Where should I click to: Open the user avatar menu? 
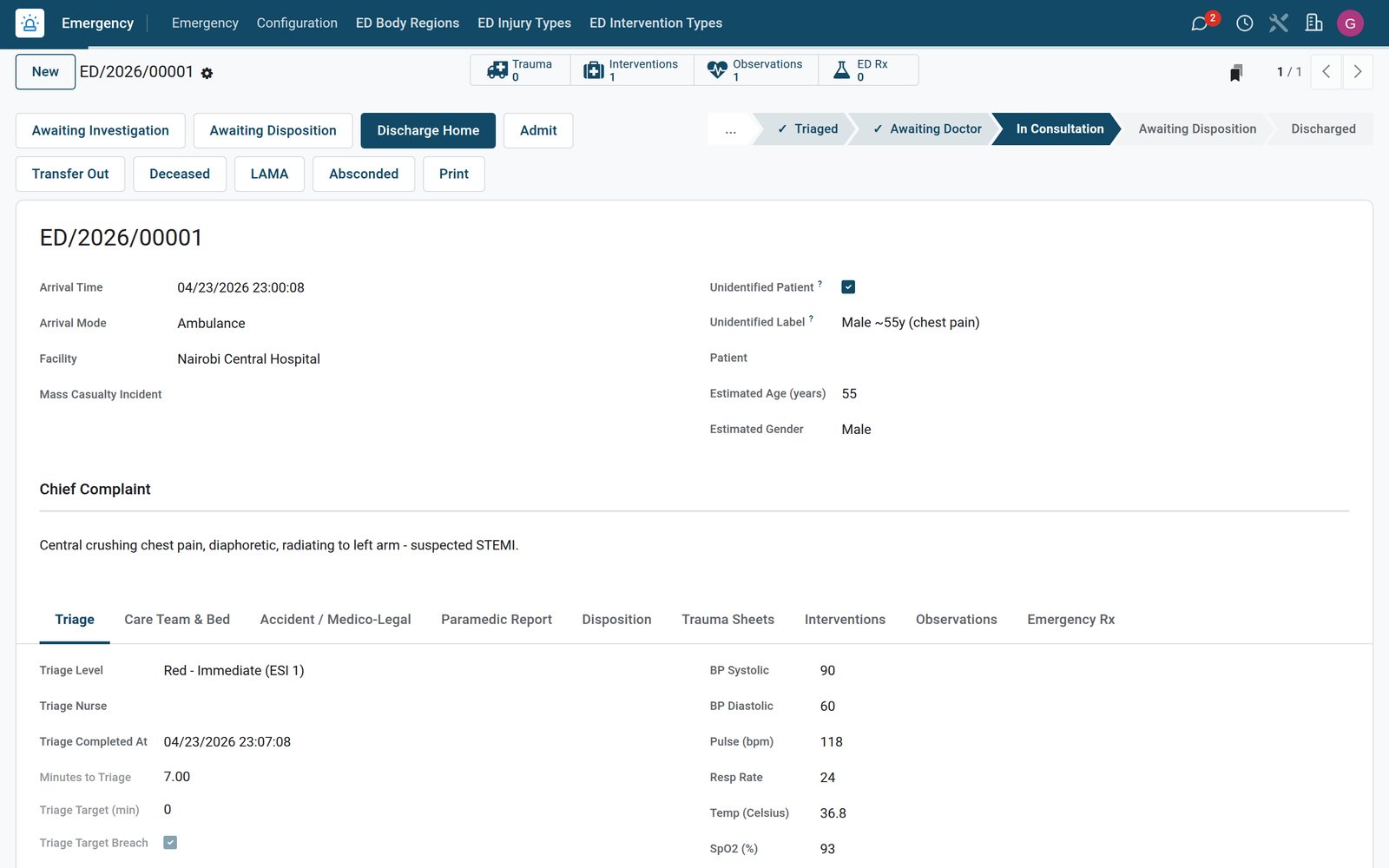[1350, 23]
